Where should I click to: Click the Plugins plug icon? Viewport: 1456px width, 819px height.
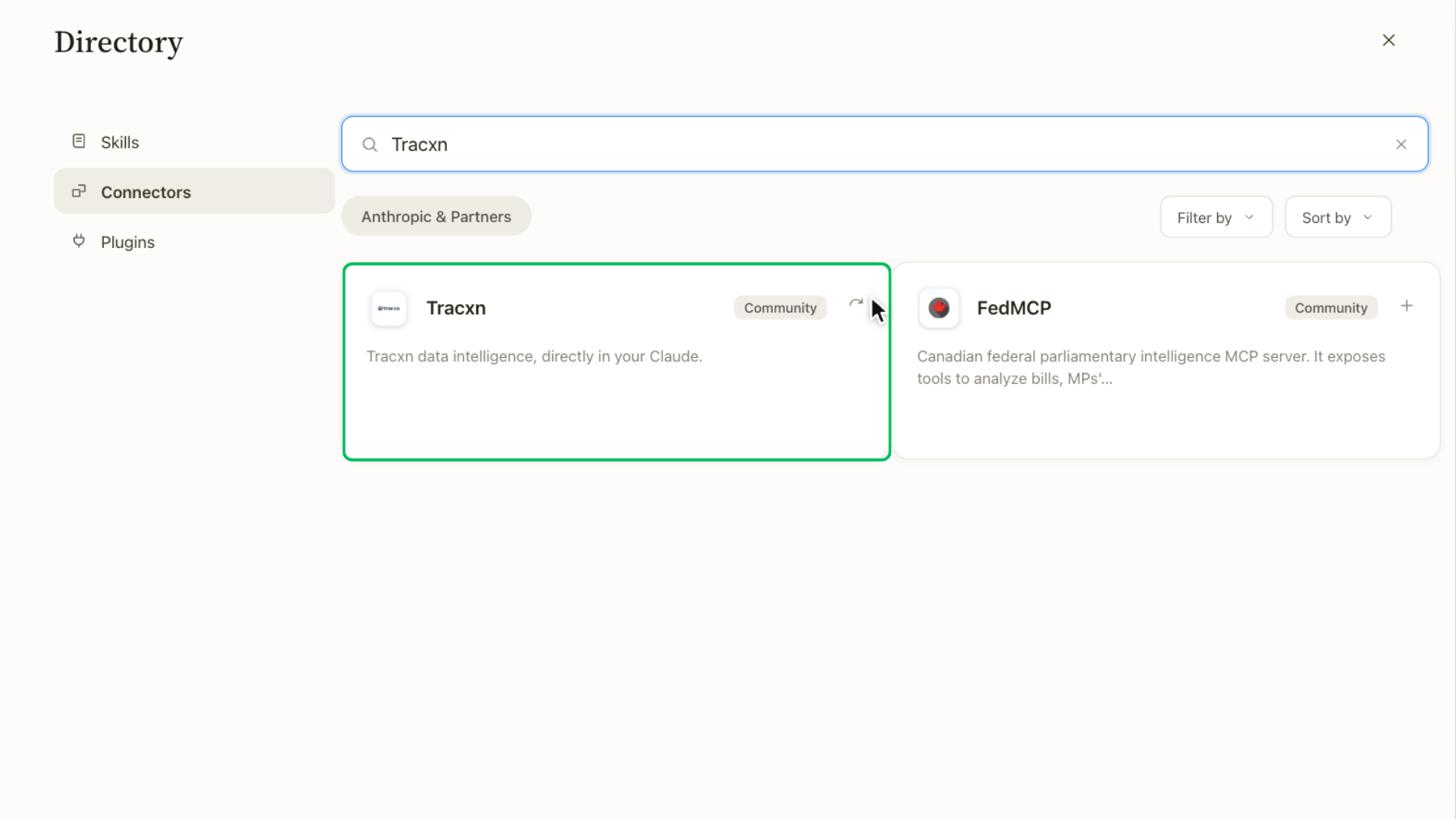pos(79,241)
